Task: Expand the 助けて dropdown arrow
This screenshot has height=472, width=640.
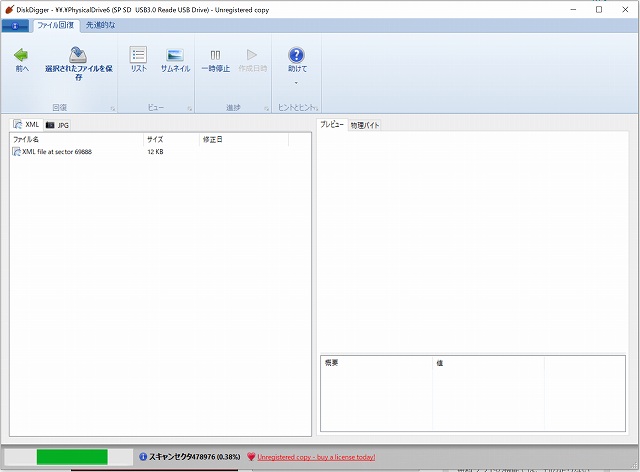Action: 296,83
